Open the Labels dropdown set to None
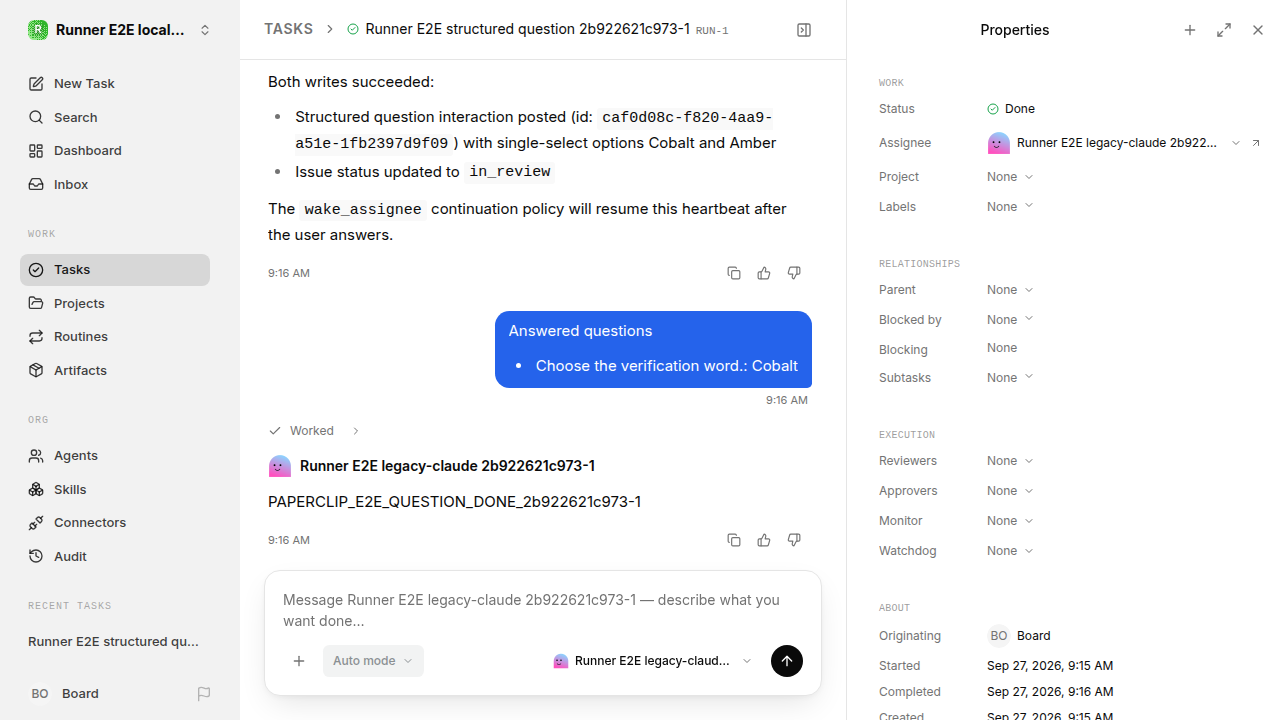This screenshot has width=1280, height=720. [1010, 207]
